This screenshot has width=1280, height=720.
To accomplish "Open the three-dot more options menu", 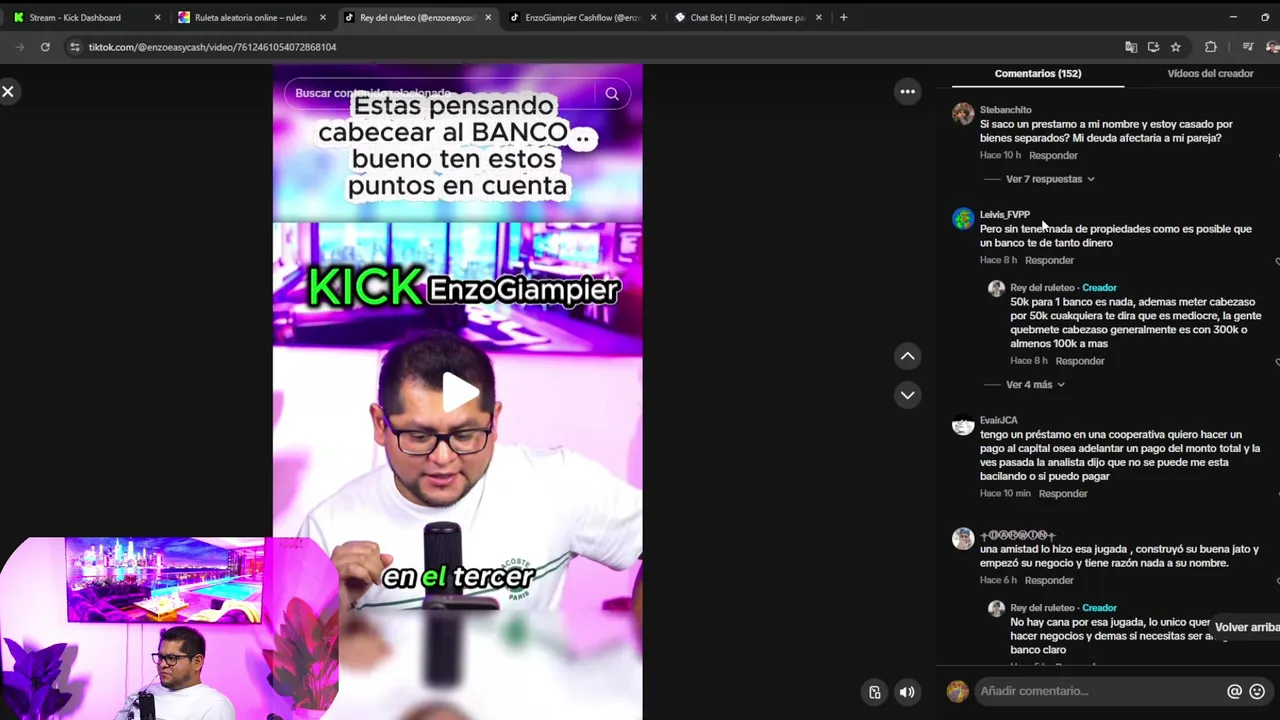I will [x=907, y=92].
